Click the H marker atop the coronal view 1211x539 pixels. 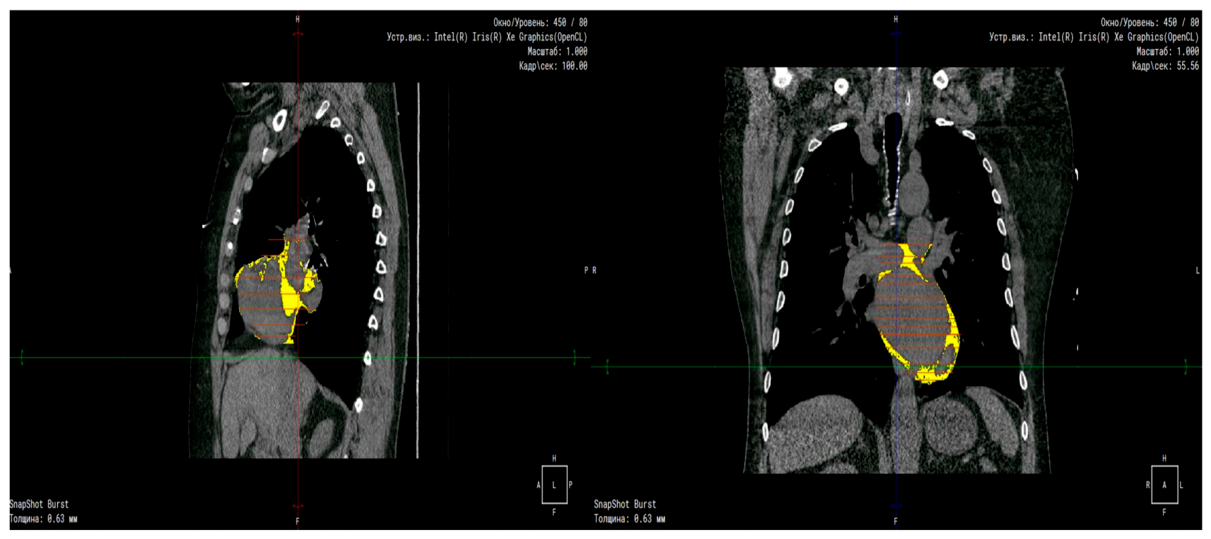(895, 19)
